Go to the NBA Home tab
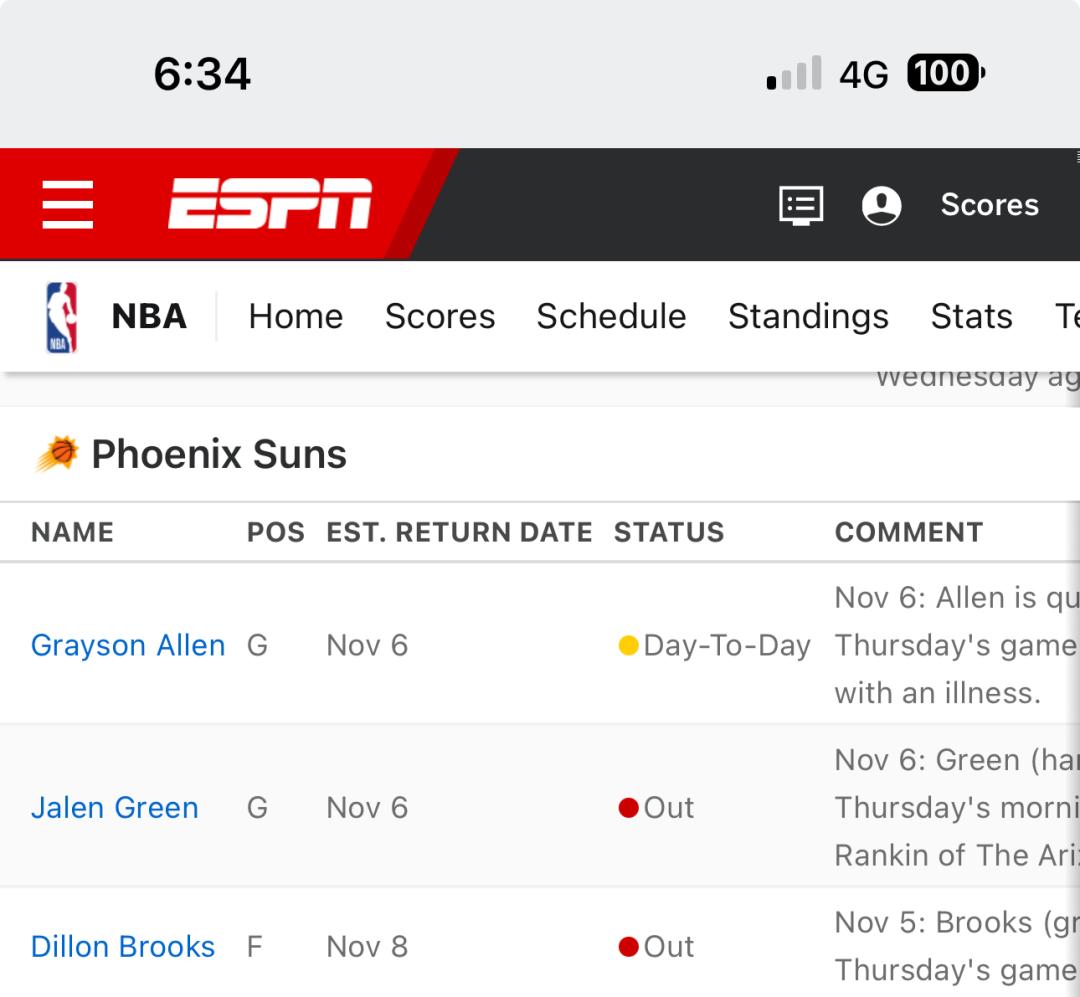 [x=296, y=317]
